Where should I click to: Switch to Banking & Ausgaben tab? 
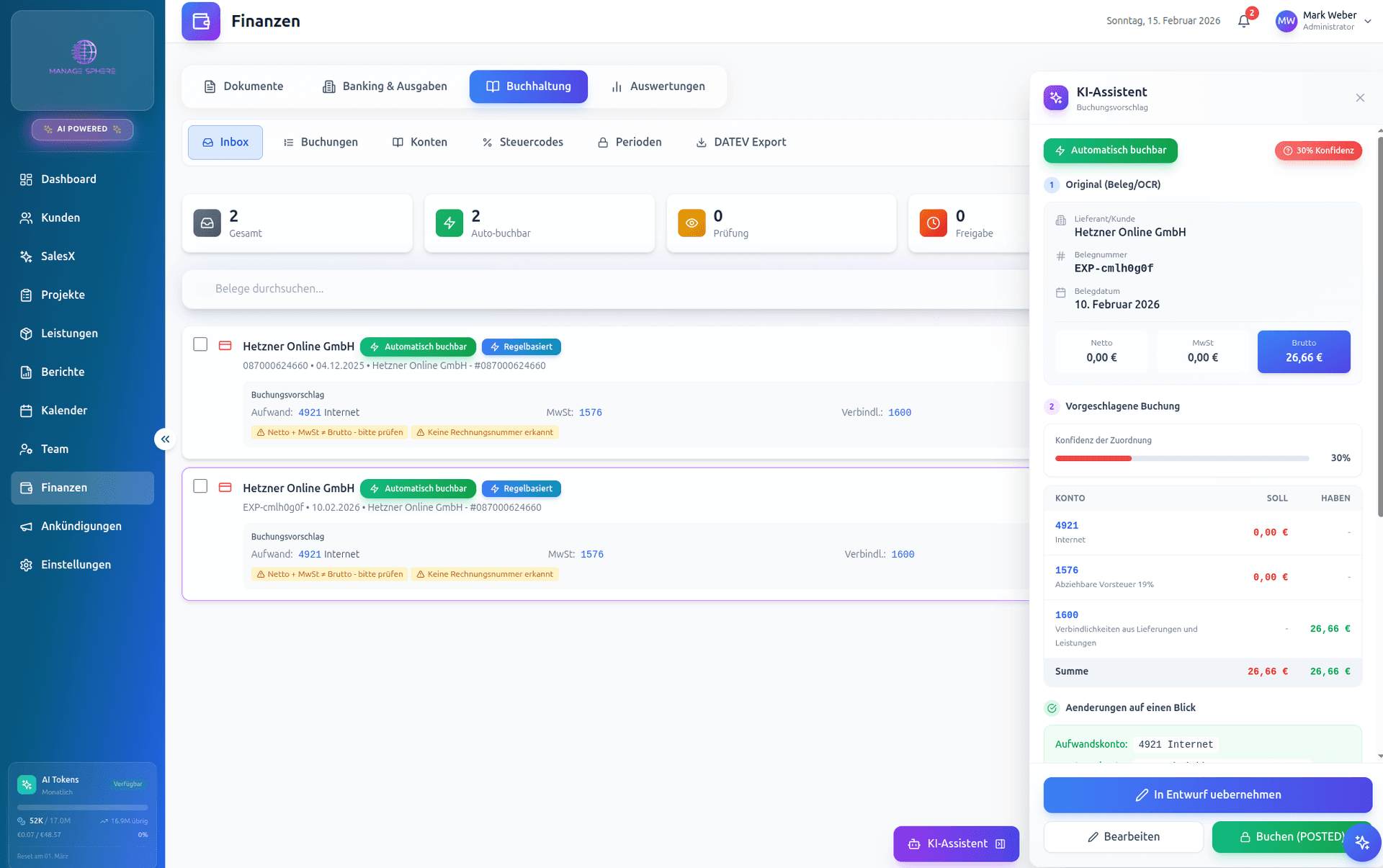(385, 86)
